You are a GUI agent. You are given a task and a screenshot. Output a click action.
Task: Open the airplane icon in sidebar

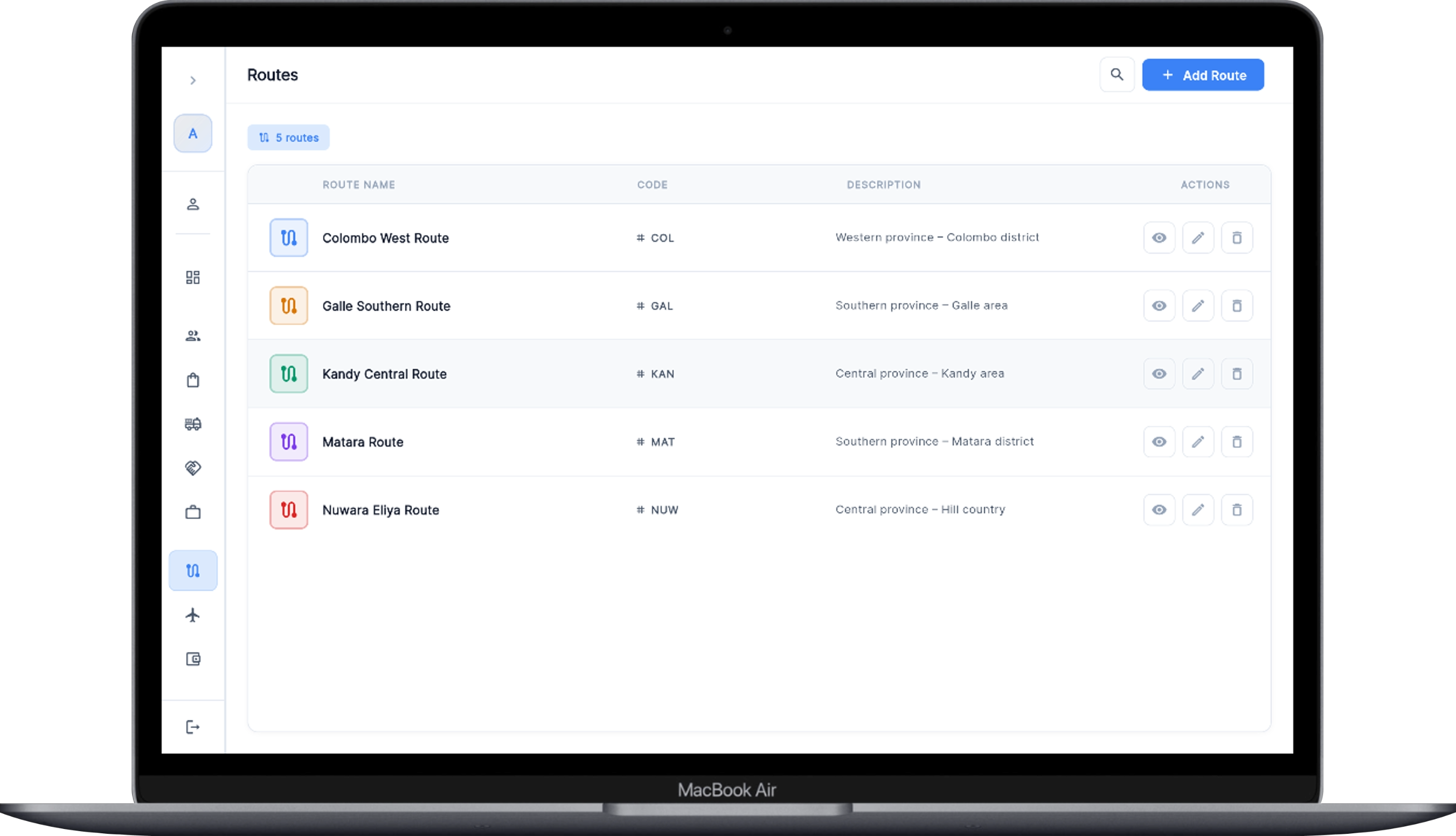click(193, 615)
